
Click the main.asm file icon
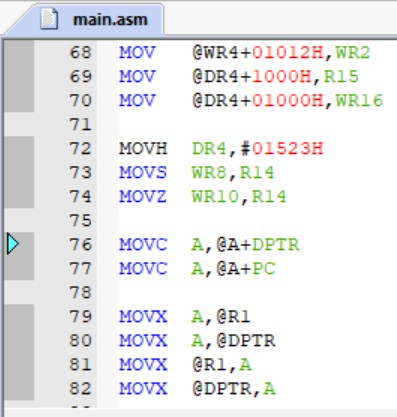click(x=49, y=19)
